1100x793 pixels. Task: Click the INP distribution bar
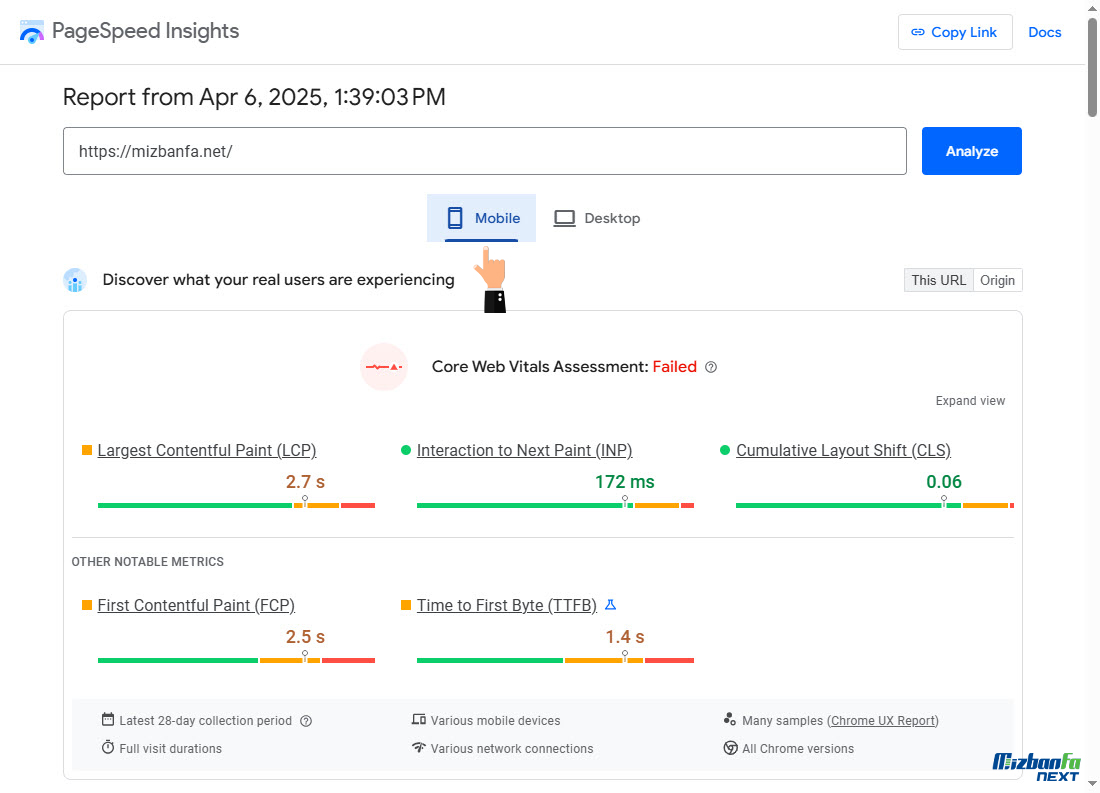click(x=555, y=505)
